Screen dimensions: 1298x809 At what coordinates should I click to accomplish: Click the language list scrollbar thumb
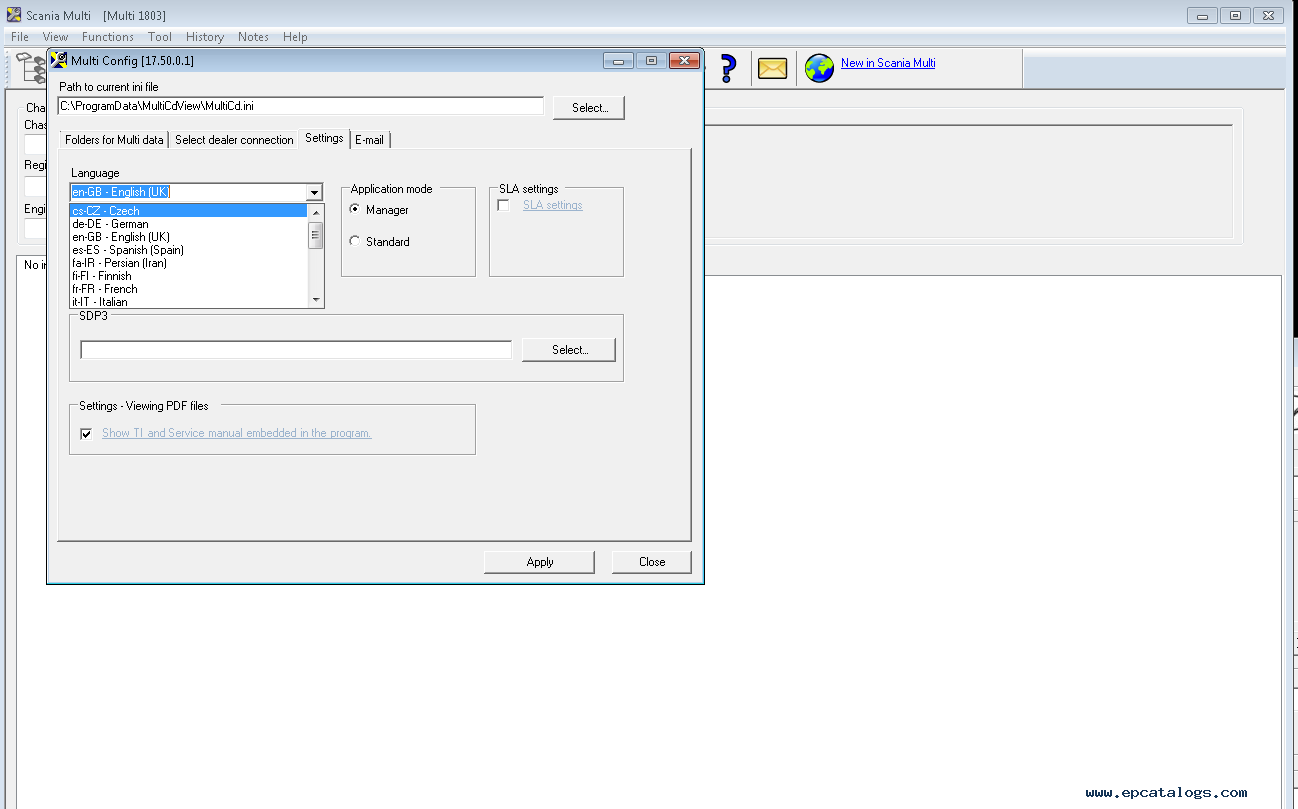316,236
